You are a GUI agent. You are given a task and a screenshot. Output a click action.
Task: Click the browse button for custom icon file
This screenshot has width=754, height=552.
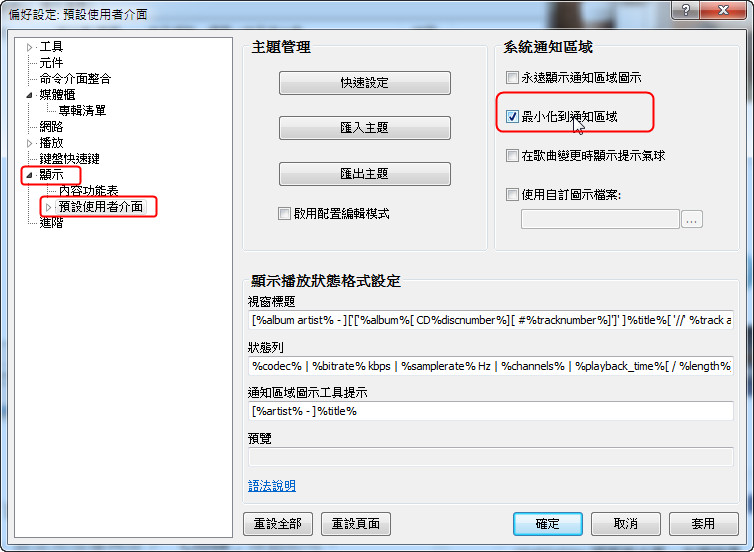pyautogui.click(x=691, y=220)
